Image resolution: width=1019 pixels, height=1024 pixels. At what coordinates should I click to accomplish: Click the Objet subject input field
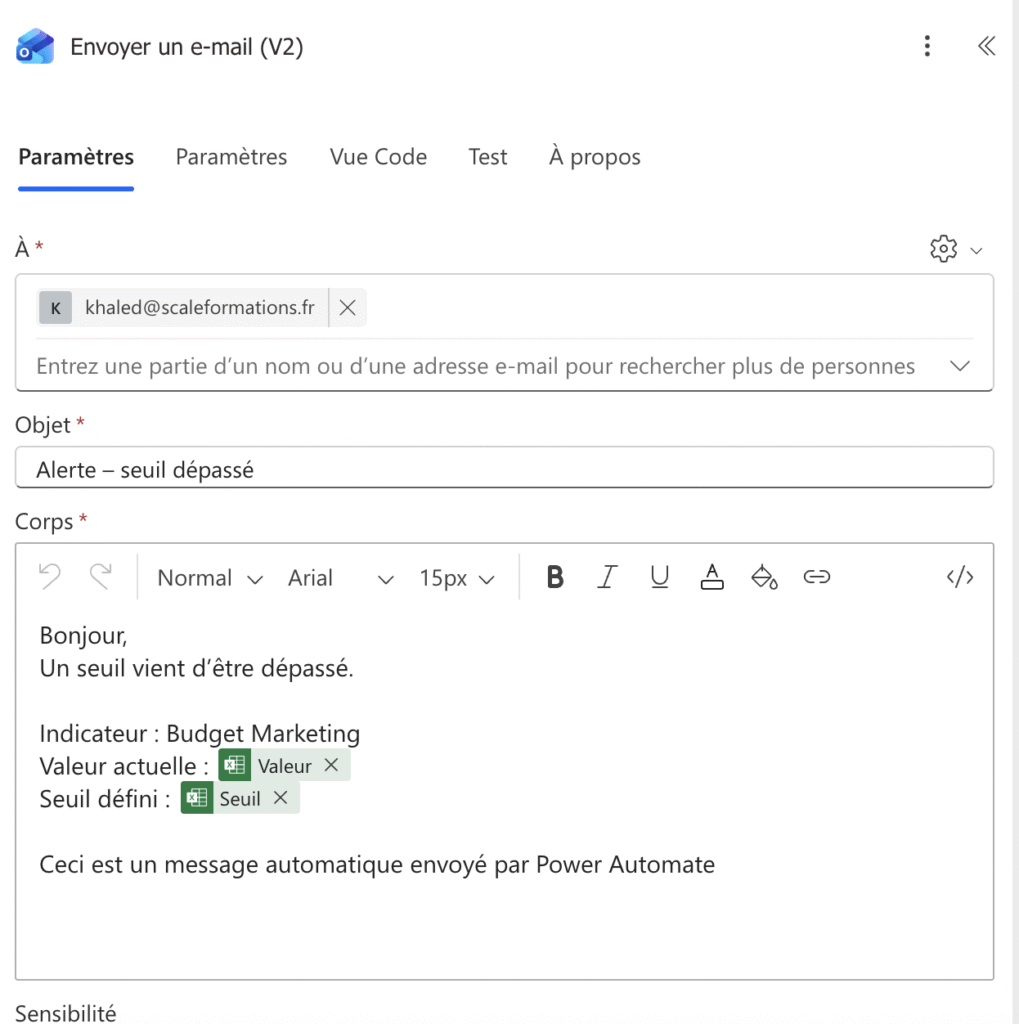[x=504, y=469]
